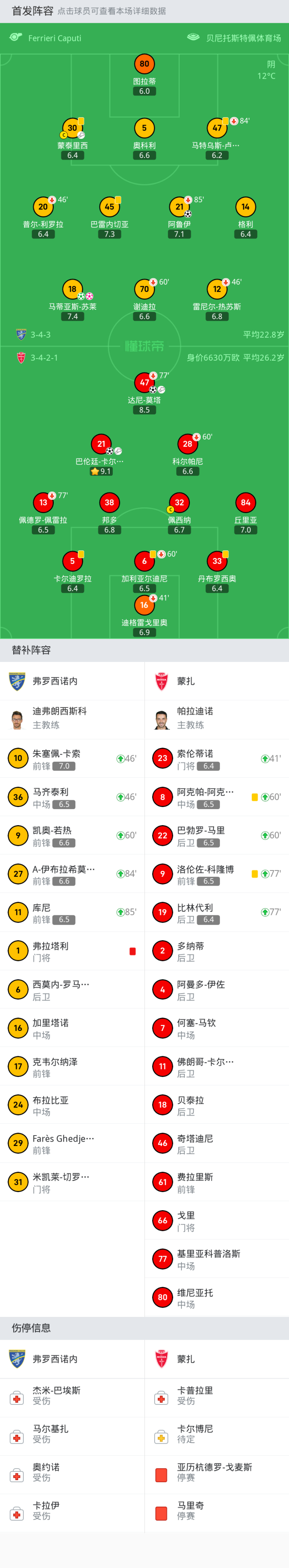Open 弗罗西诺内 team in substitutes header
This screenshot has height=1568, width=289.
[x=55, y=681]
